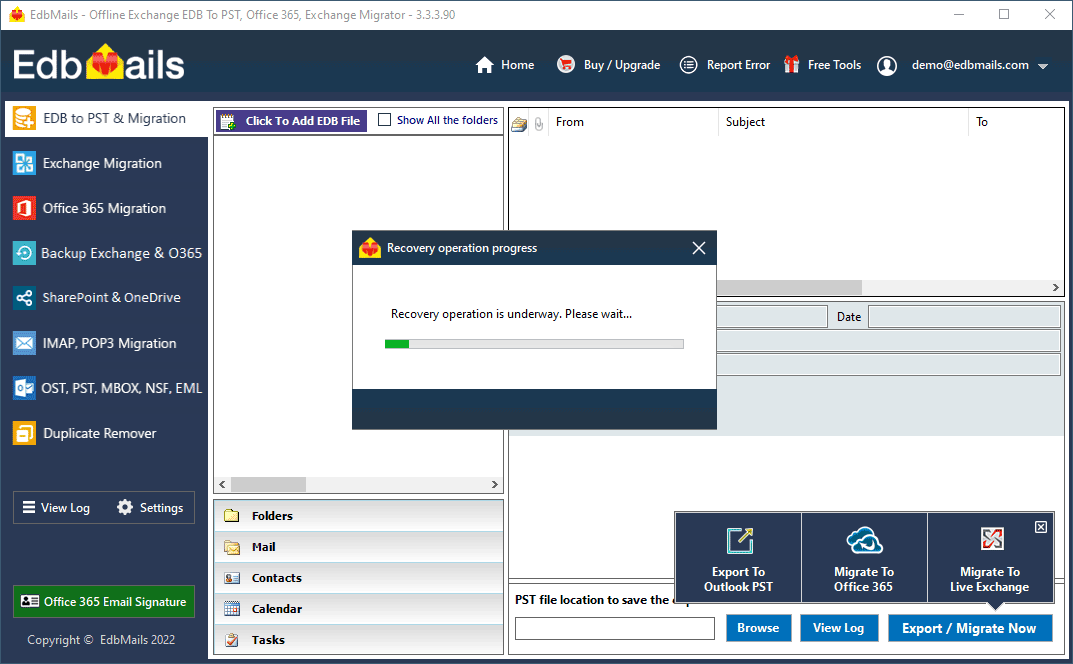Open Report Error list icon
The height and width of the screenshot is (664, 1073).
click(x=688, y=65)
